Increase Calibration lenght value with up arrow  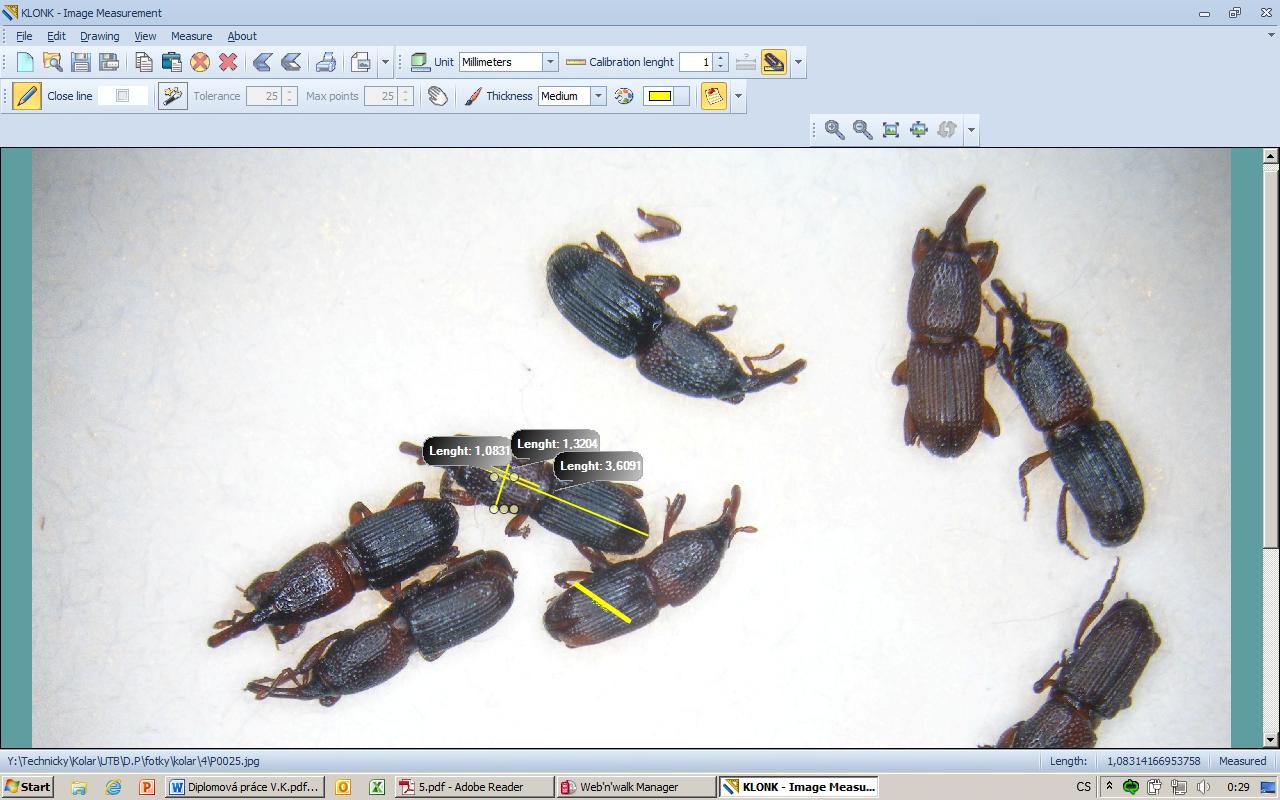pos(721,57)
